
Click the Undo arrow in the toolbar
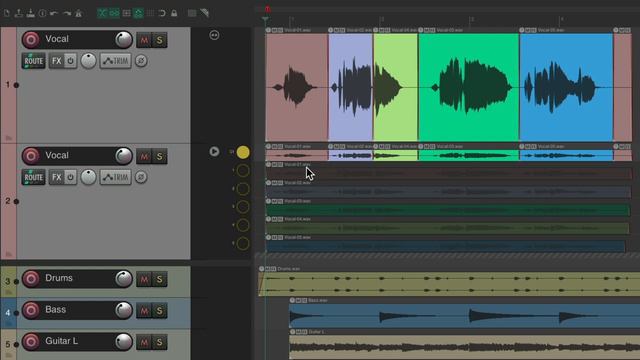[x=54, y=13]
